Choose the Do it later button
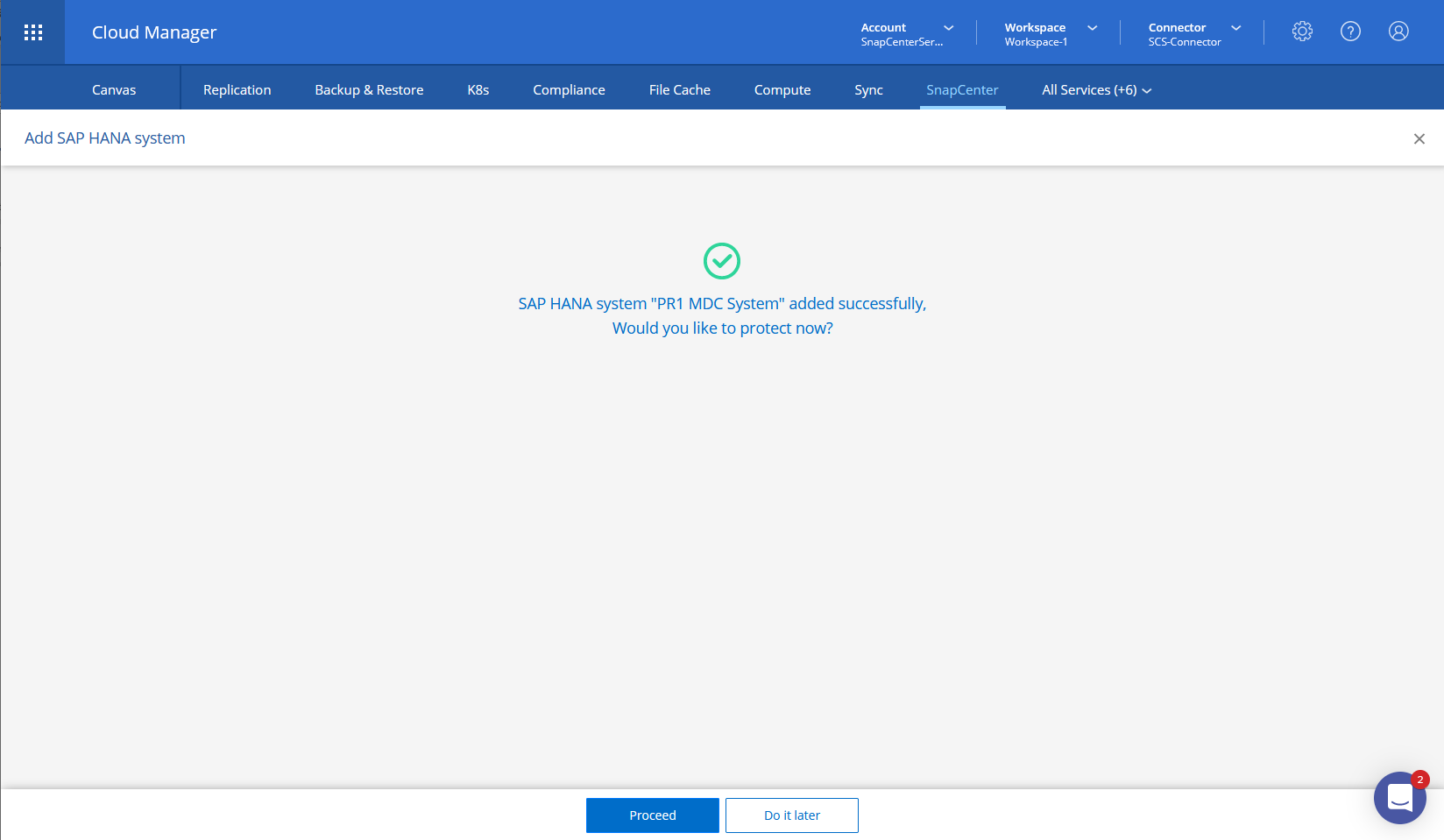 tap(792, 815)
